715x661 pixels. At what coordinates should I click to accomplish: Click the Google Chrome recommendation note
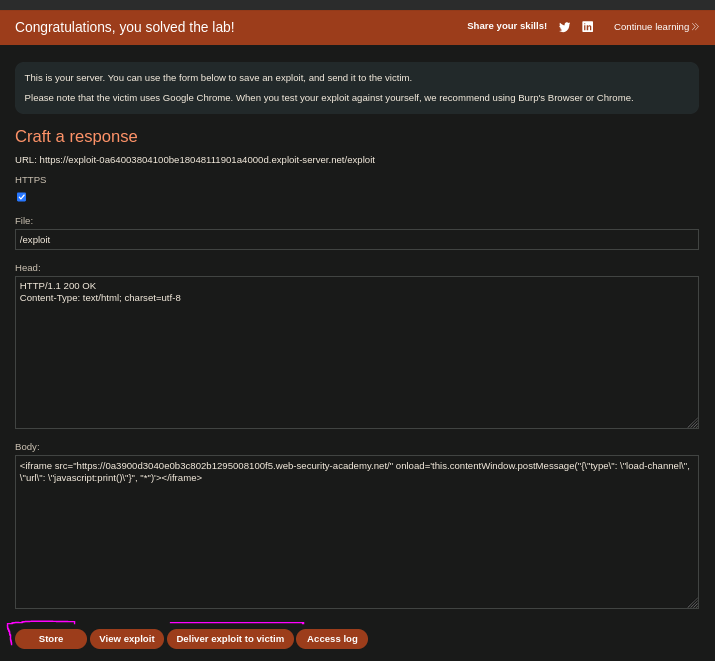pyautogui.click(x=329, y=98)
